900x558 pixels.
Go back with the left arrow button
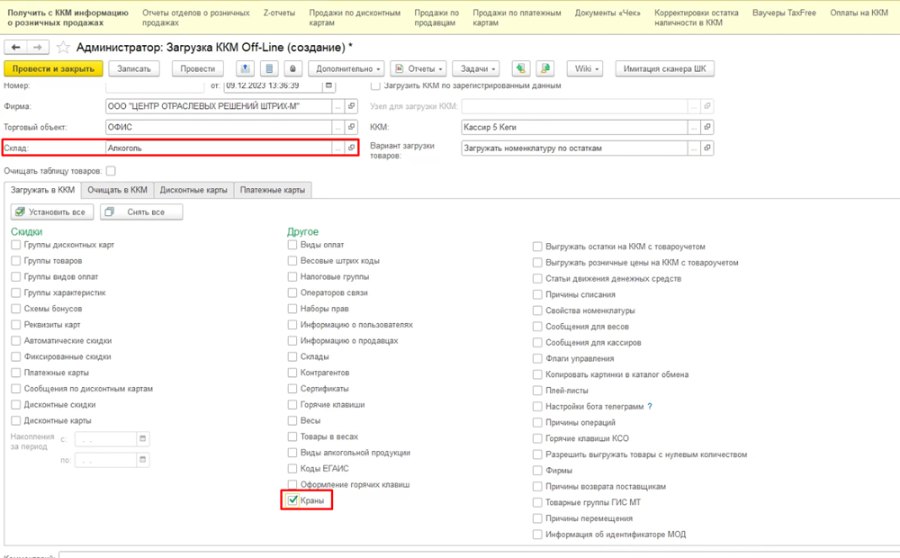[x=15, y=47]
